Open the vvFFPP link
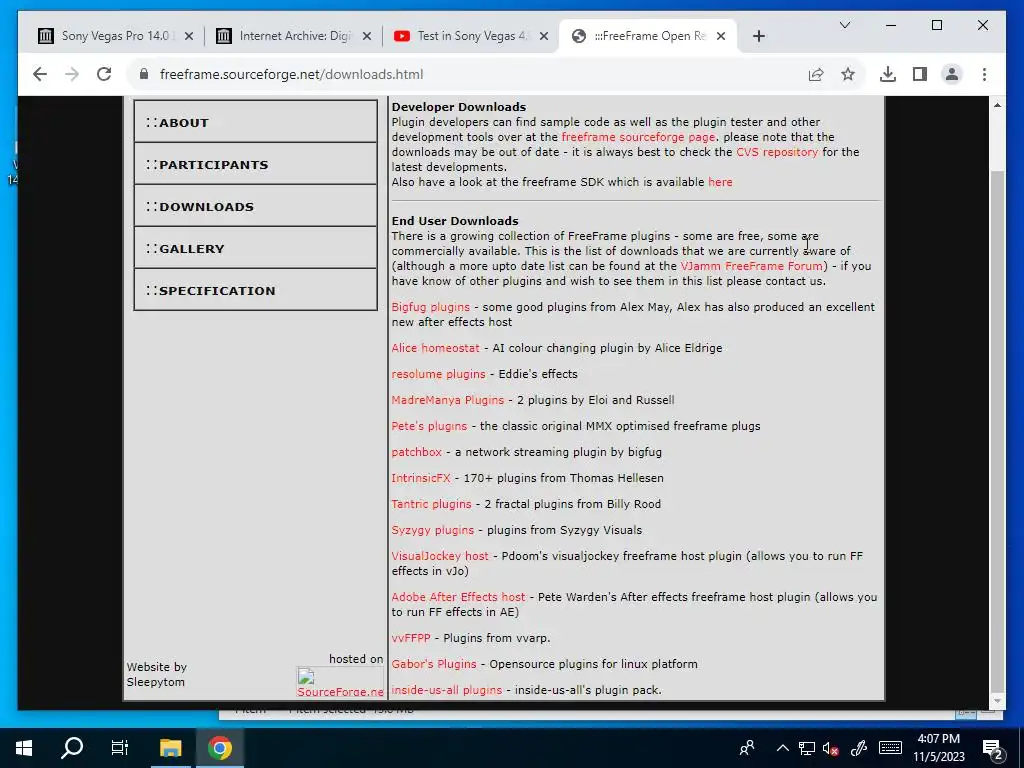The image size is (1024, 768). (411, 638)
